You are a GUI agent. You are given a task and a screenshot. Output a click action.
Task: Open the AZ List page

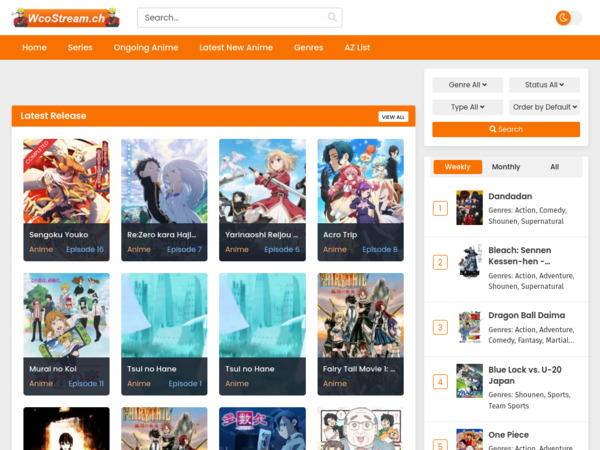[x=357, y=47]
